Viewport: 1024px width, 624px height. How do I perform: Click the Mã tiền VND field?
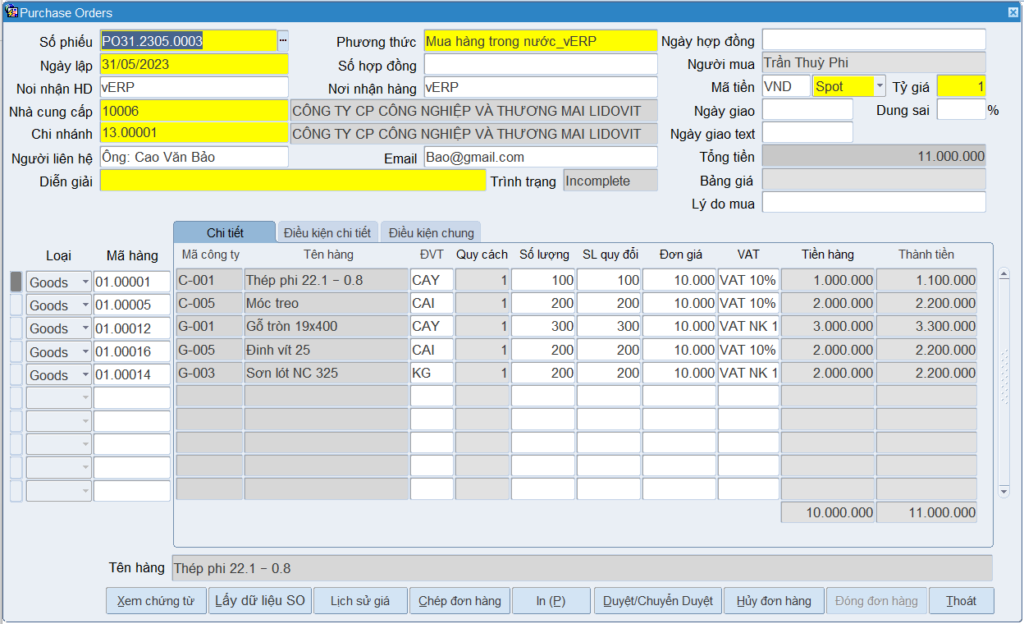(786, 86)
